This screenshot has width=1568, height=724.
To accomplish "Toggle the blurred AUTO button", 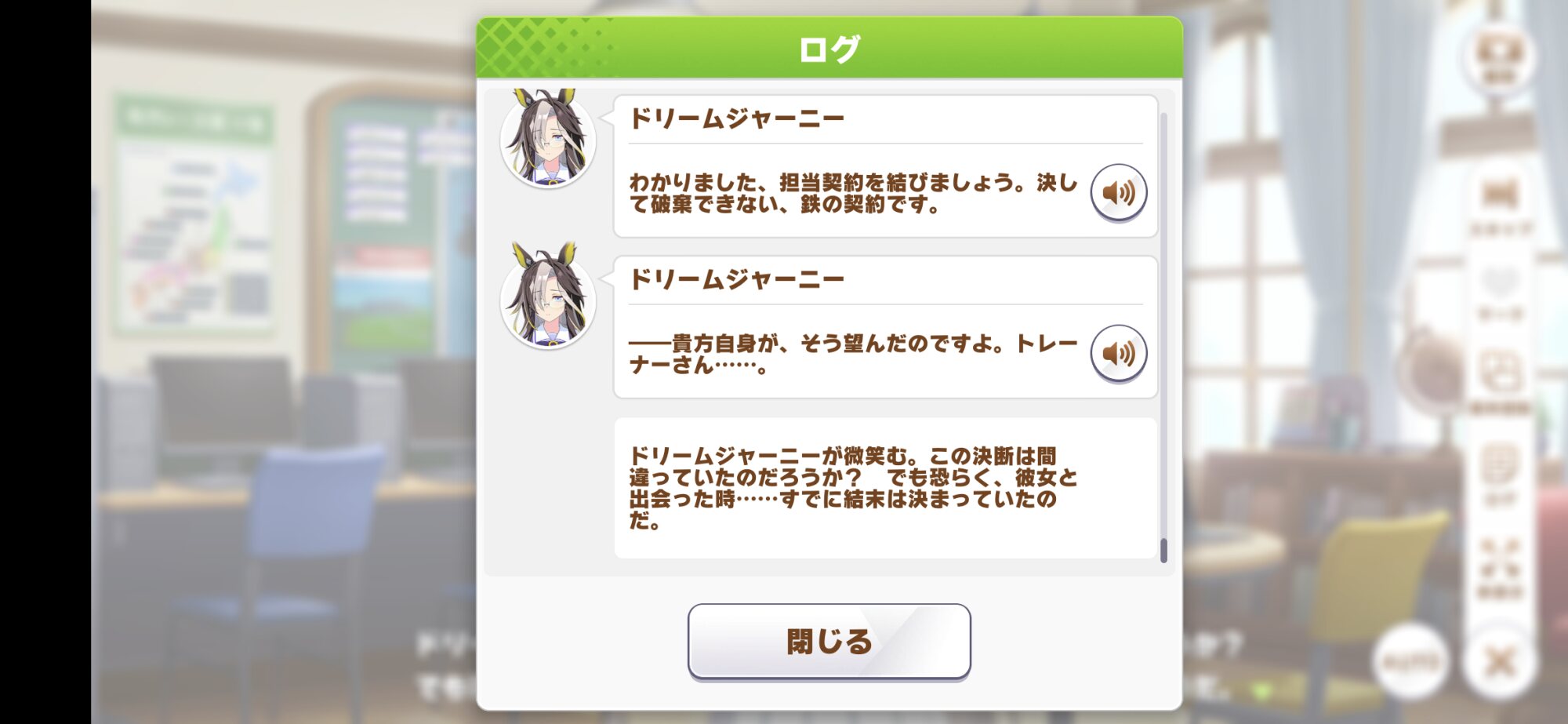I will pyautogui.click(x=1410, y=662).
